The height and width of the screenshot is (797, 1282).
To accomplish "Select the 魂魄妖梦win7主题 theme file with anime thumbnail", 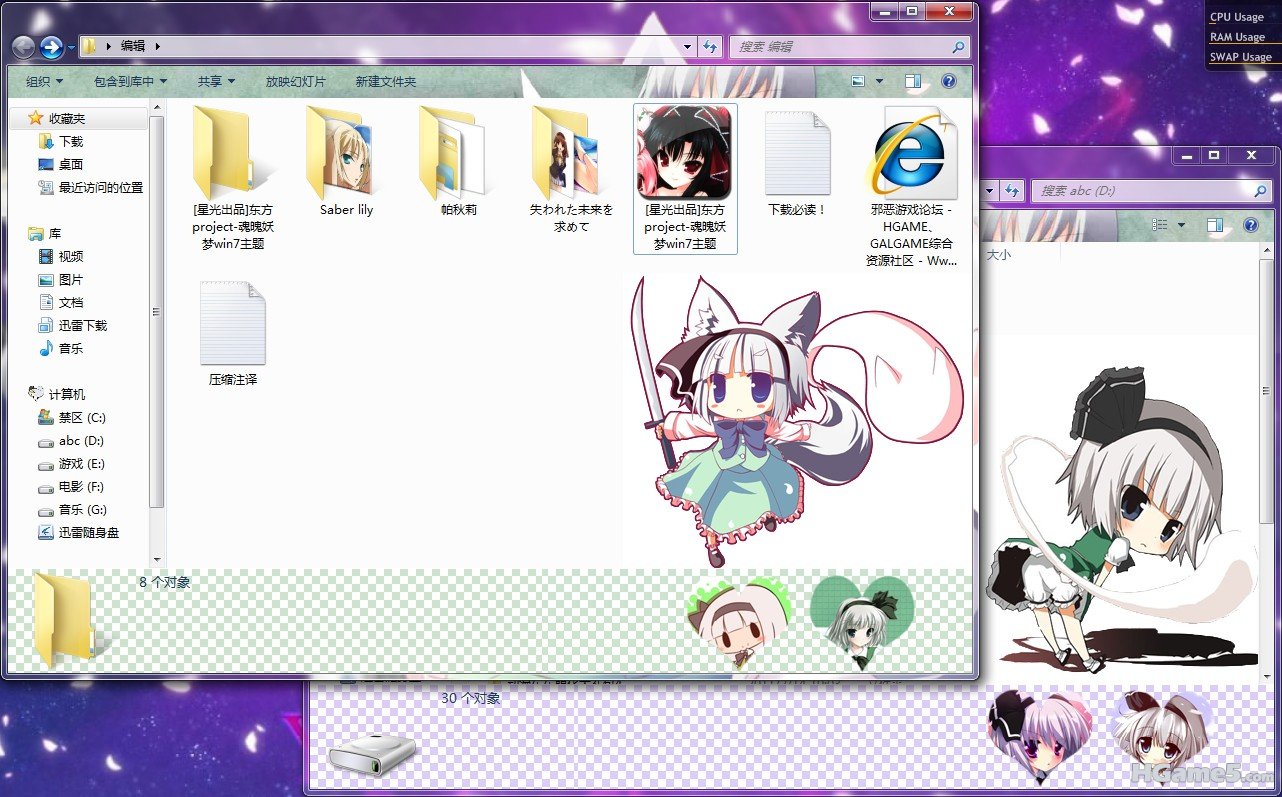I will tap(685, 178).
